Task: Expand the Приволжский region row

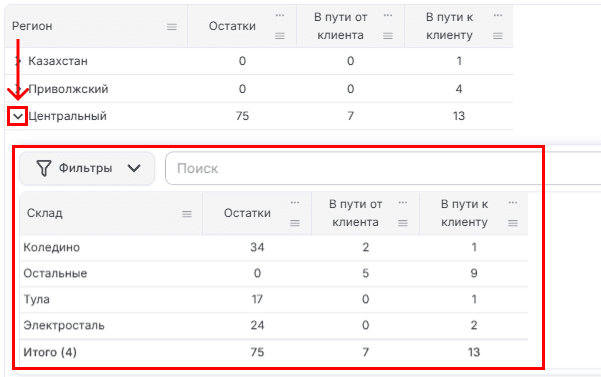Action: tap(17, 89)
